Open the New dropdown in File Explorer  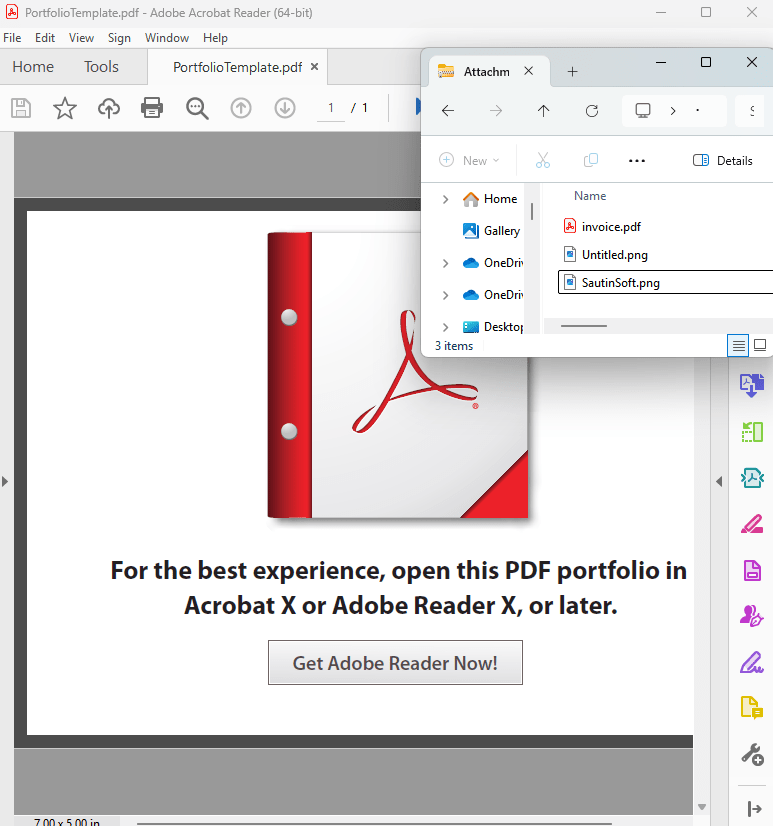(469, 160)
